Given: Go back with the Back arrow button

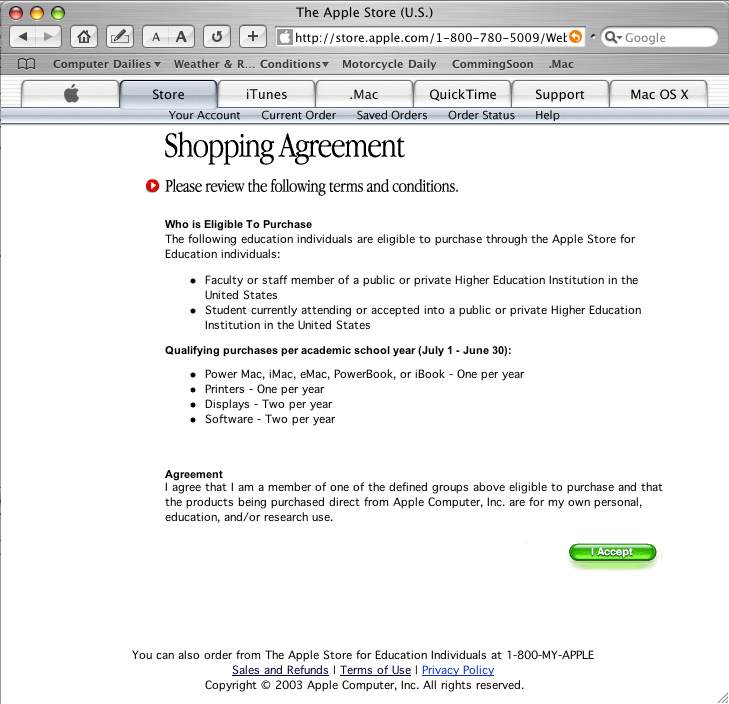Looking at the screenshot, I should click(22, 37).
